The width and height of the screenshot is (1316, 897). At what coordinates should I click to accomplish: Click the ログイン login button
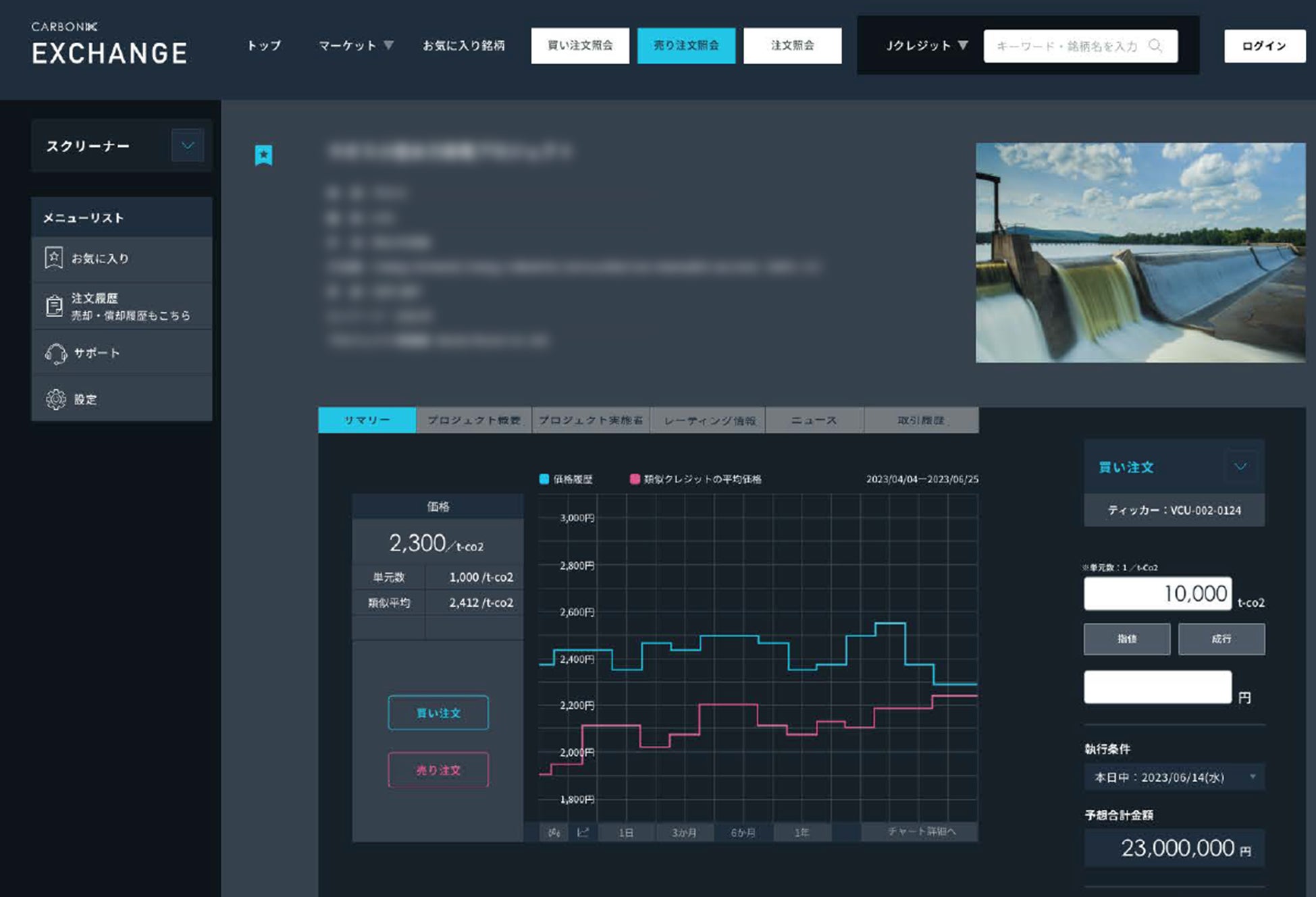pos(1264,46)
